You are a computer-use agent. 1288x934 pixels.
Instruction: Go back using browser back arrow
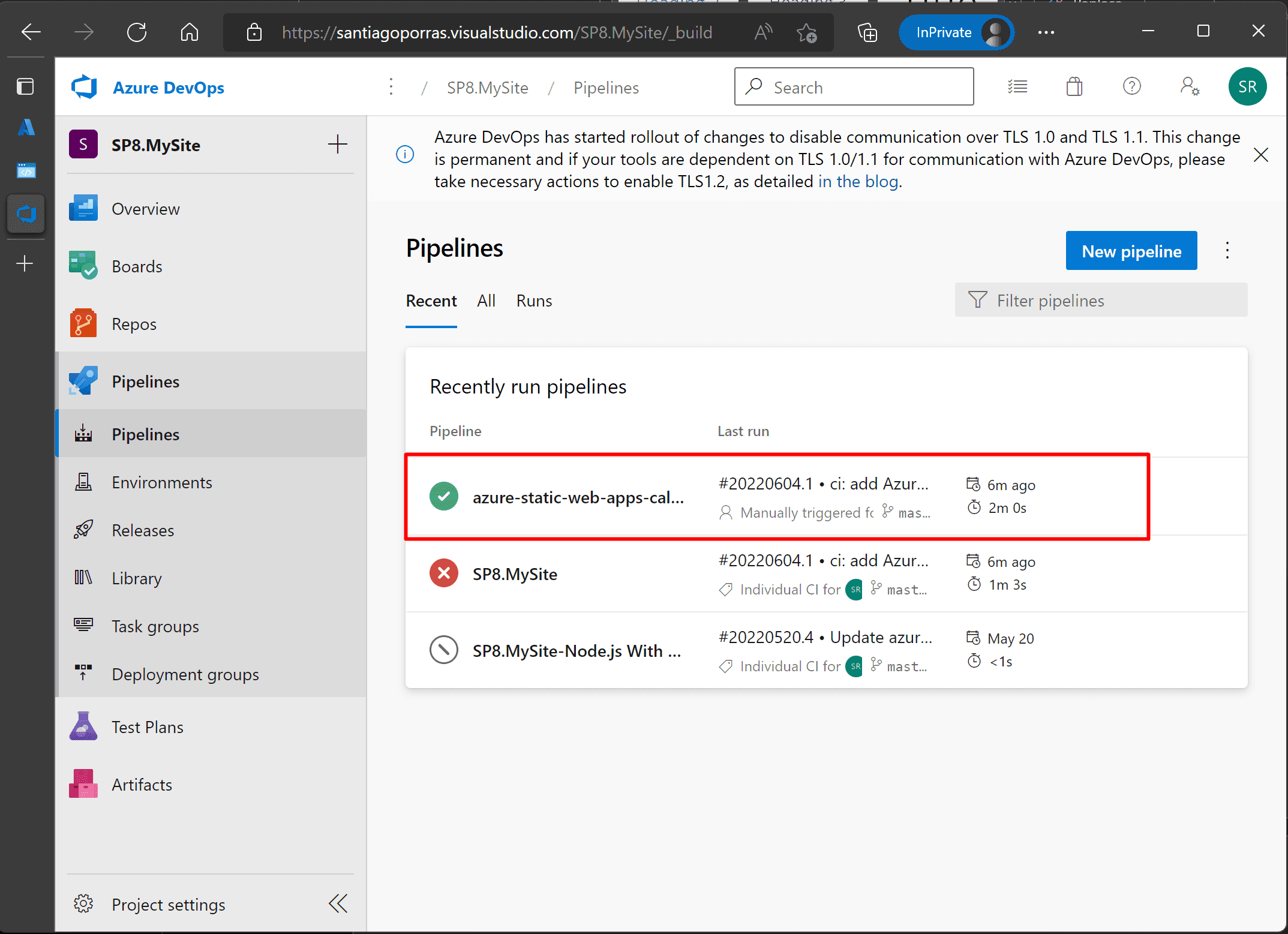[x=31, y=32]
